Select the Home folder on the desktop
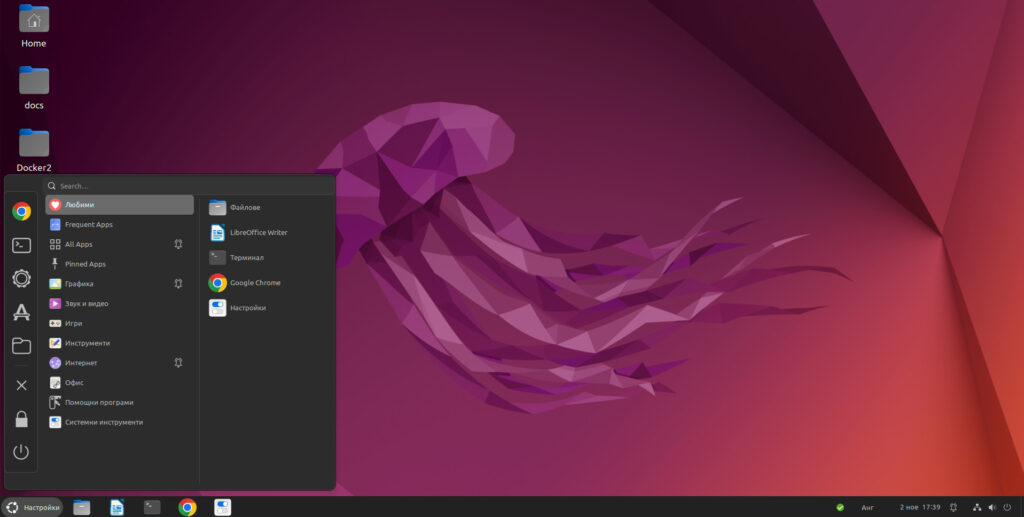This screenshot has height=517, width=1024. tap(34, 26)
